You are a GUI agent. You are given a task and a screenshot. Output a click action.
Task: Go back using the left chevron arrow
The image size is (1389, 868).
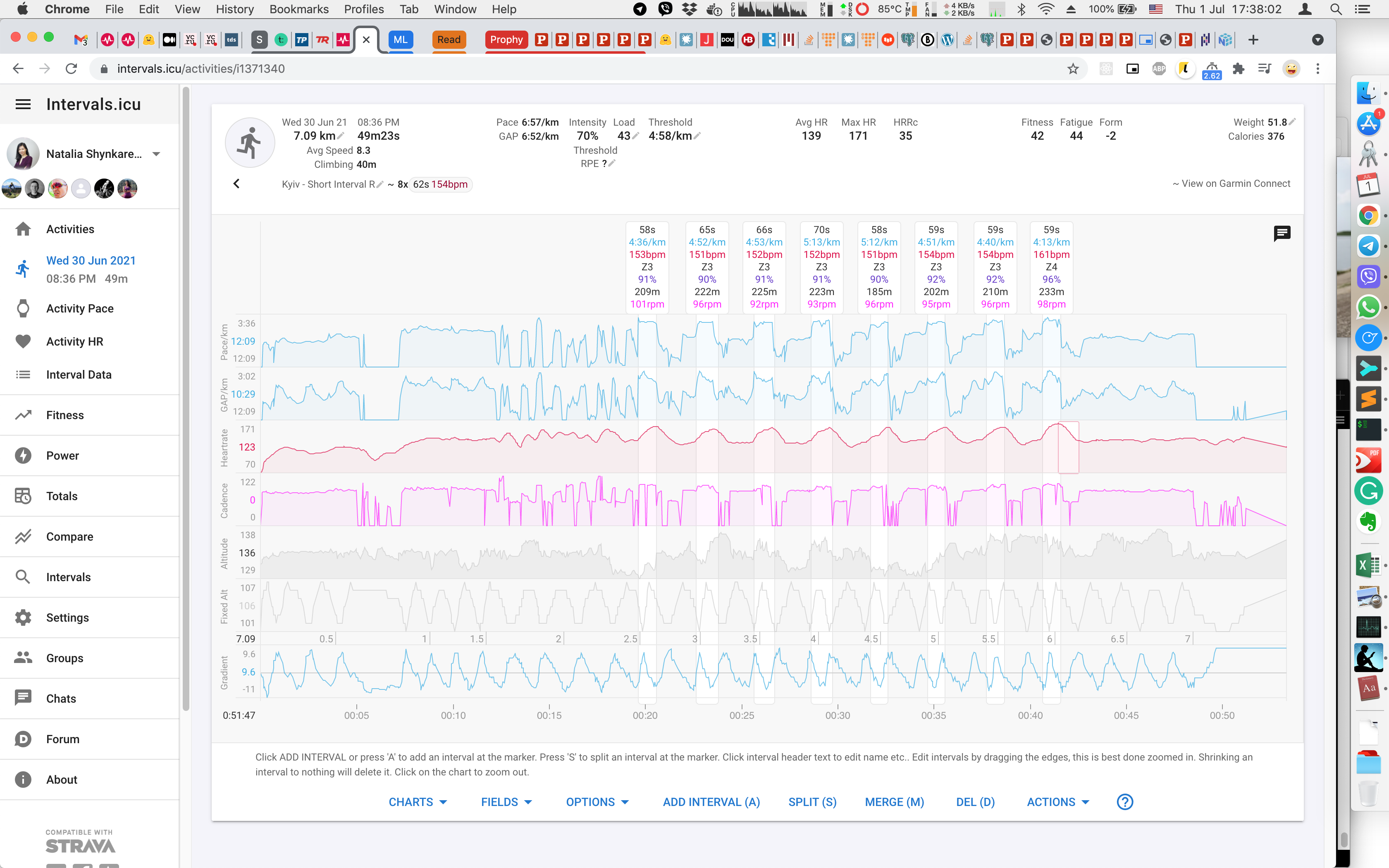(236, 184)
